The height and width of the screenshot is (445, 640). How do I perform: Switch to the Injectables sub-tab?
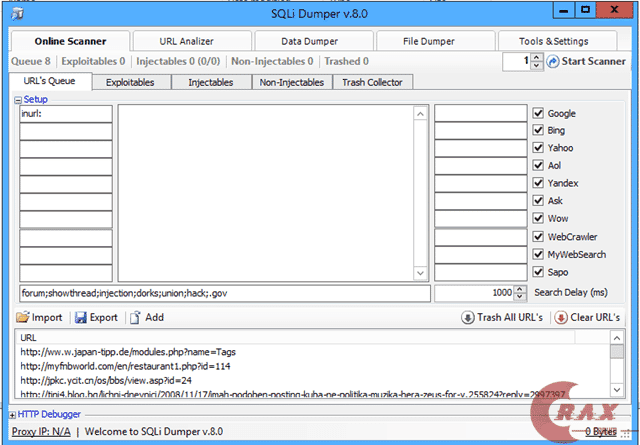(x=211, y=82)
